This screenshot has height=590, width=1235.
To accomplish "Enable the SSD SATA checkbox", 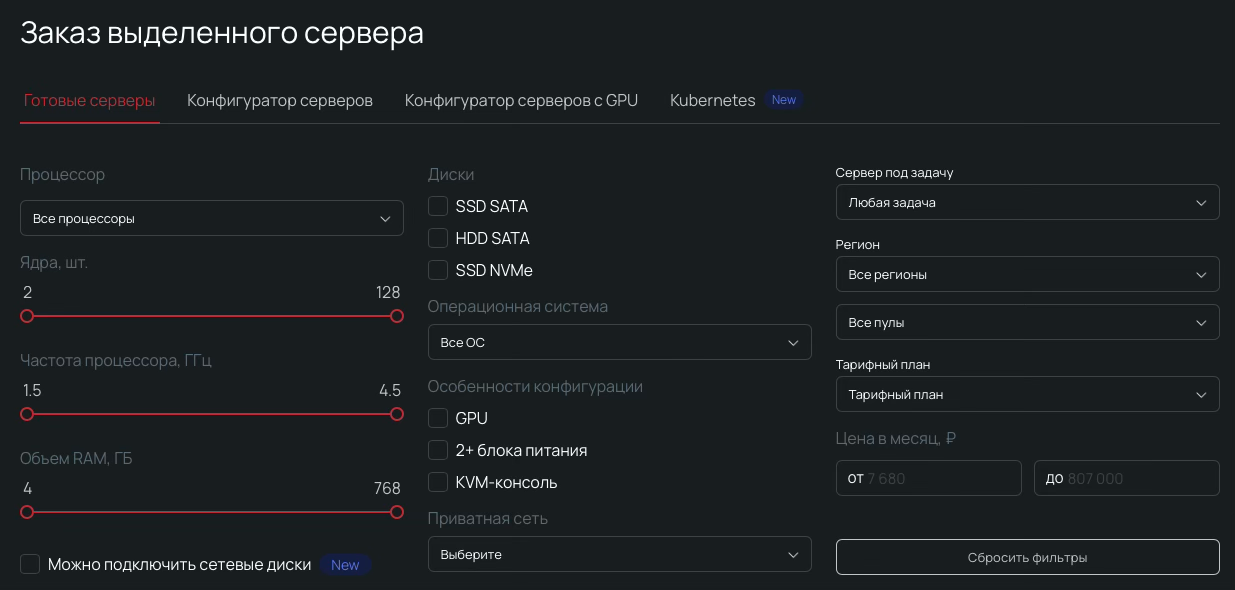I will (x=438, y=207).
